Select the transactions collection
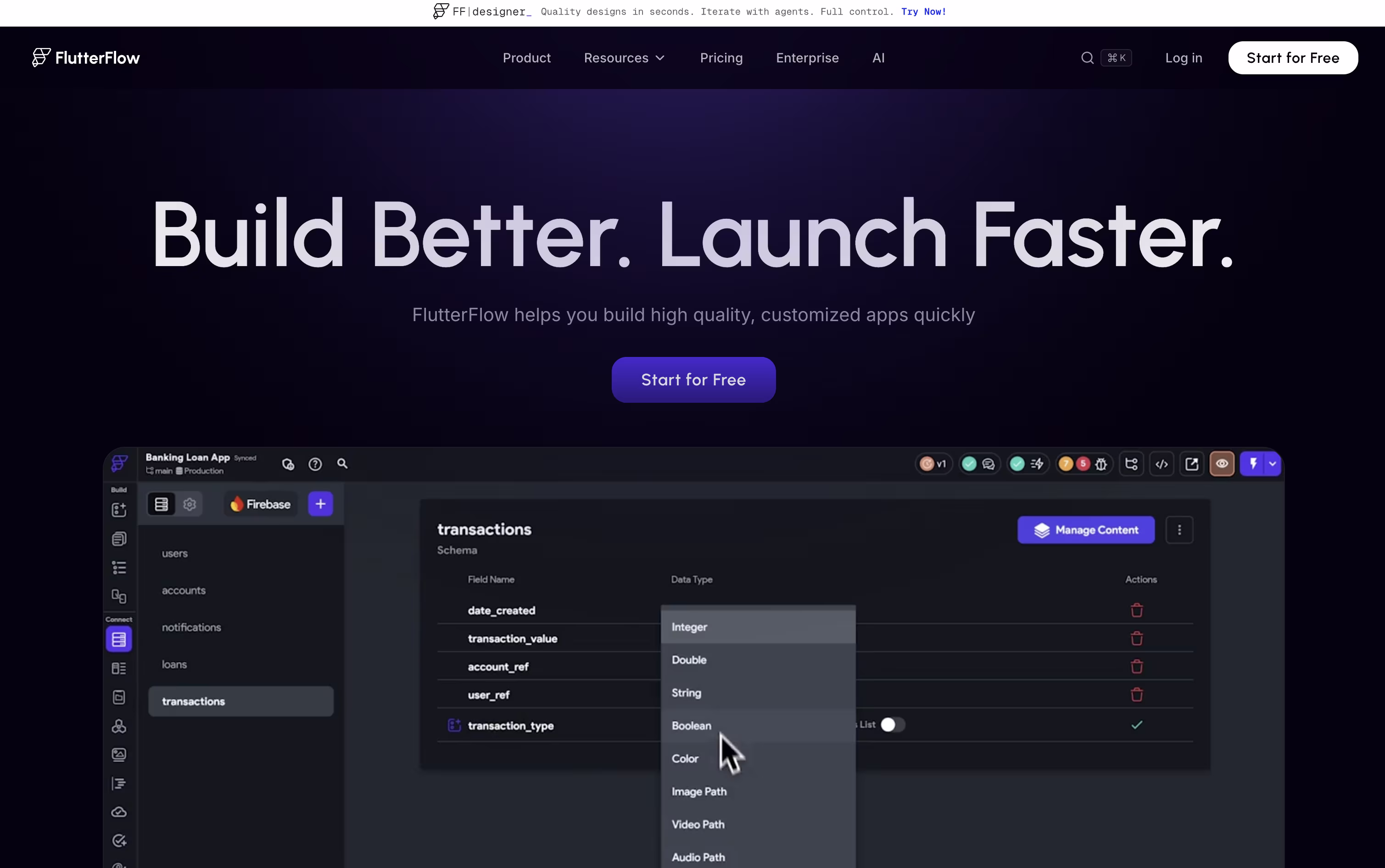The image size is (1385, 868). [240, 701]
